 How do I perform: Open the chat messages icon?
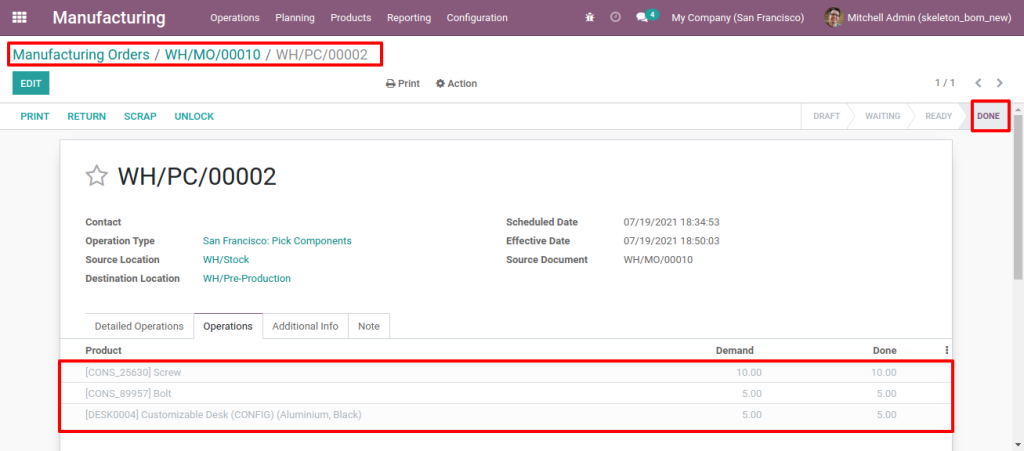[x=643, y=17]
